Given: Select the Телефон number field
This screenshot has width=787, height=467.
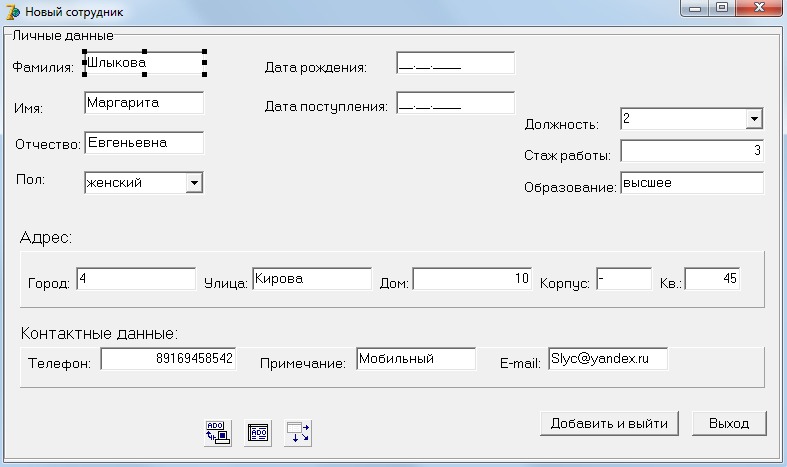Looking at the screenshot, I should [168, 359].
